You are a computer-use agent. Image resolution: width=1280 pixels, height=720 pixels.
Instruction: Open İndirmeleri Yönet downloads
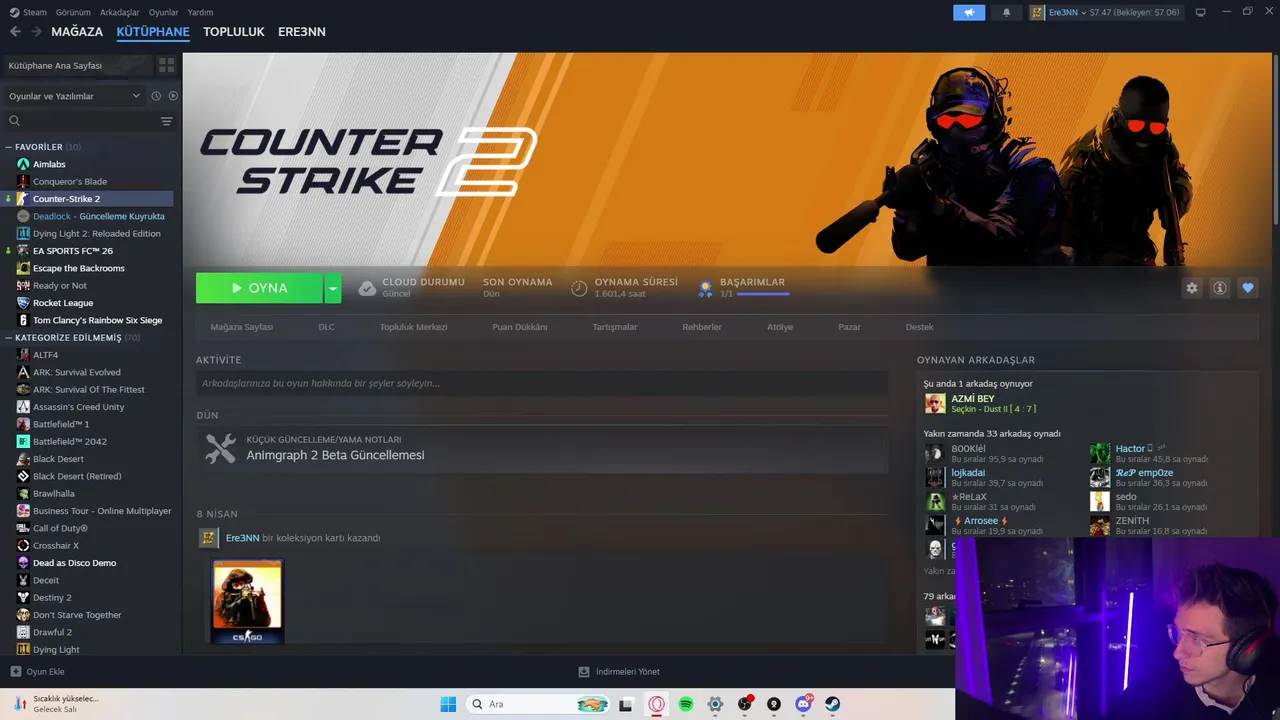click(x=619, y=672)
